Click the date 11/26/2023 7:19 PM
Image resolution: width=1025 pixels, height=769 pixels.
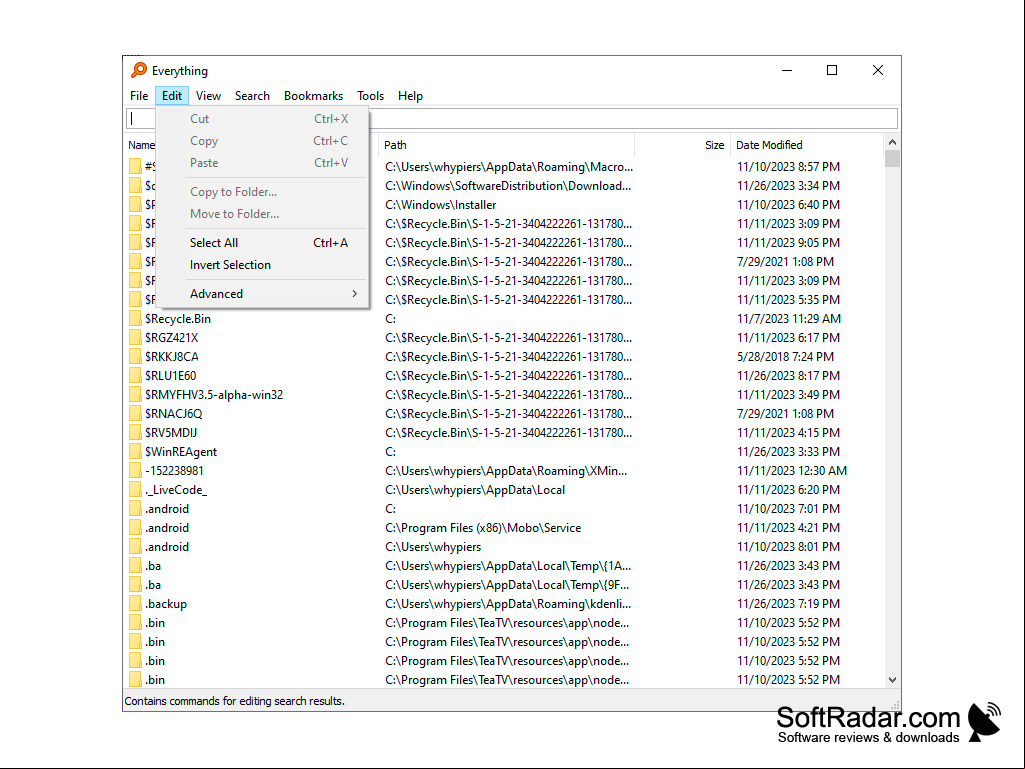(x=788, y=604)
